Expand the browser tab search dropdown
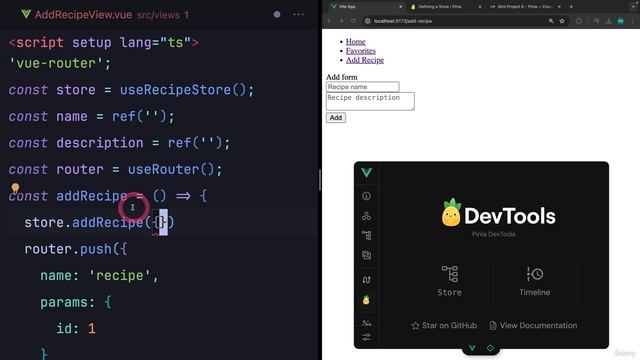This screenshot has height=360, width=640. click(633, 7)
